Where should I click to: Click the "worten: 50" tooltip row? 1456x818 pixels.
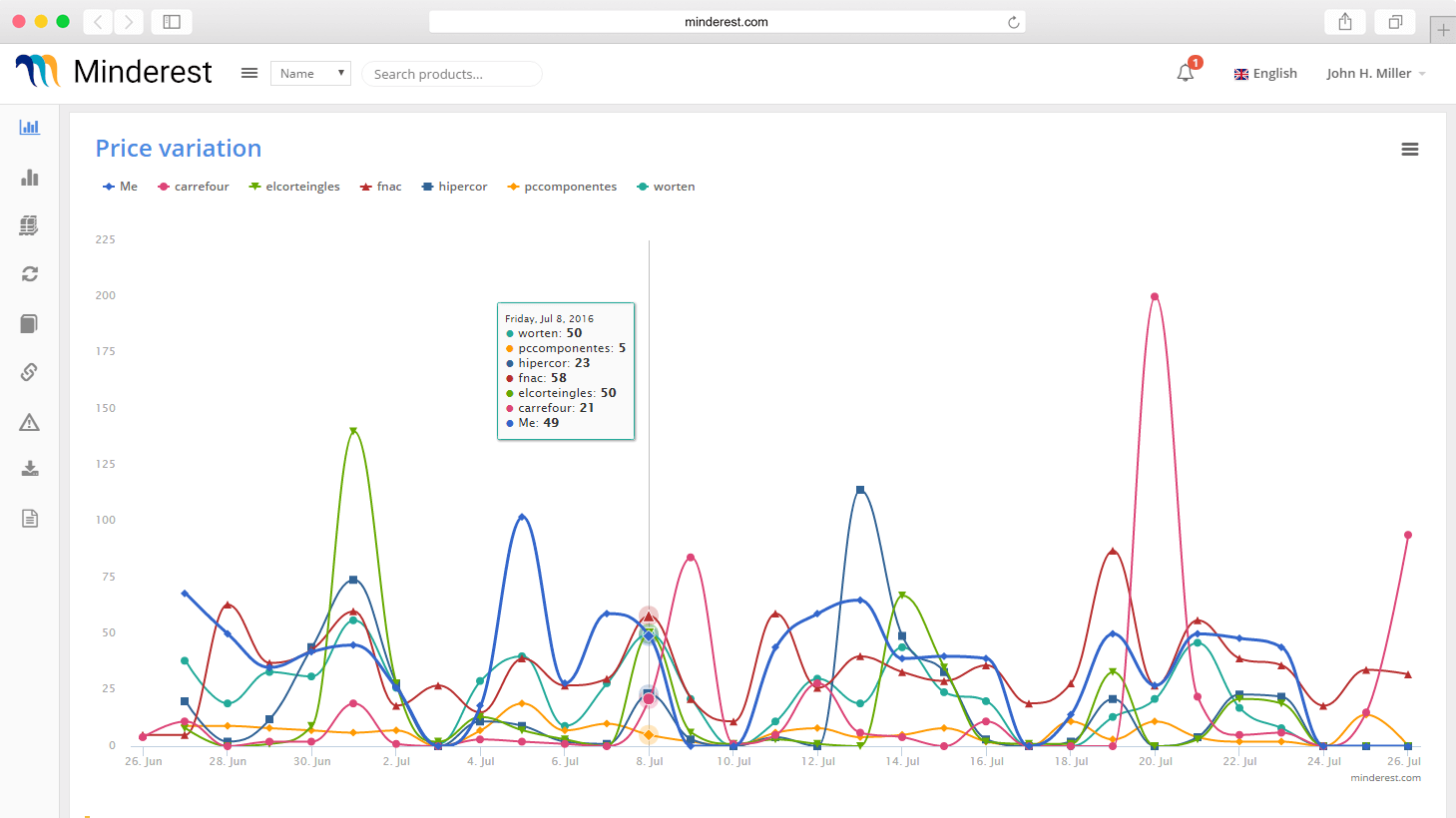pyautogui.click(x=544, y=333)
